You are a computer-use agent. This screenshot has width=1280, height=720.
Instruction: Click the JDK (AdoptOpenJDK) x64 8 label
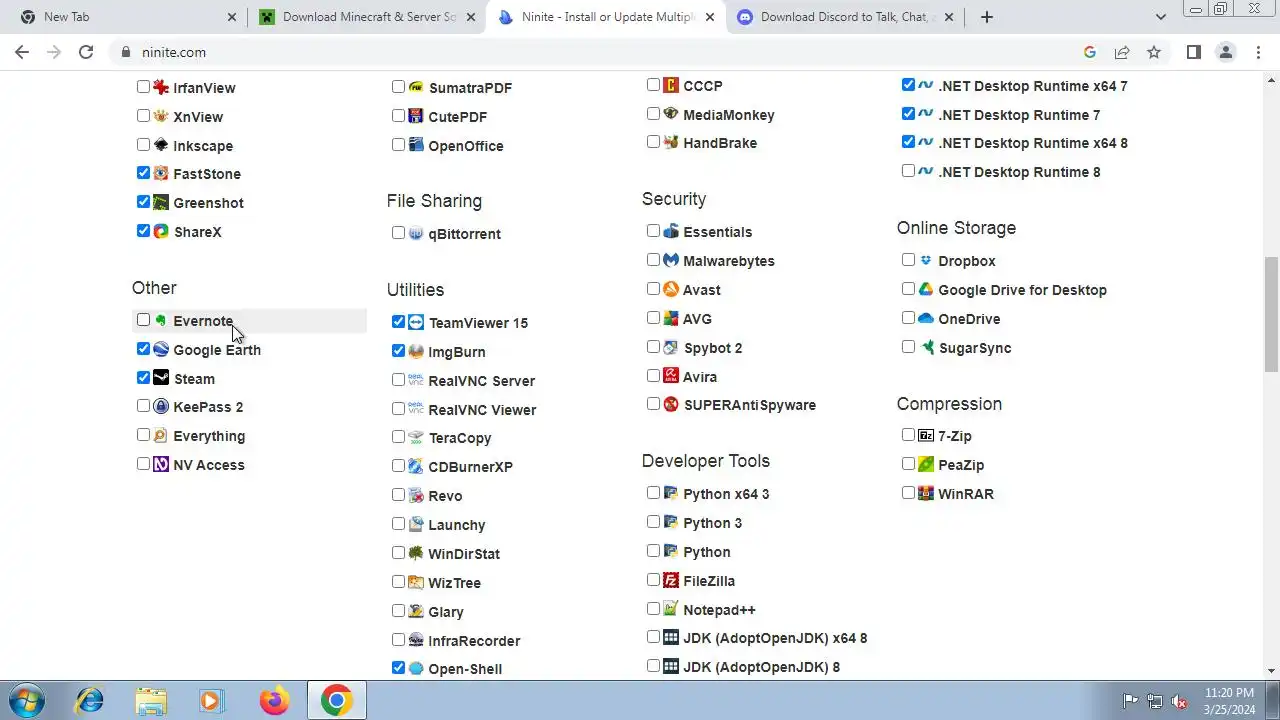click(775, 638)
